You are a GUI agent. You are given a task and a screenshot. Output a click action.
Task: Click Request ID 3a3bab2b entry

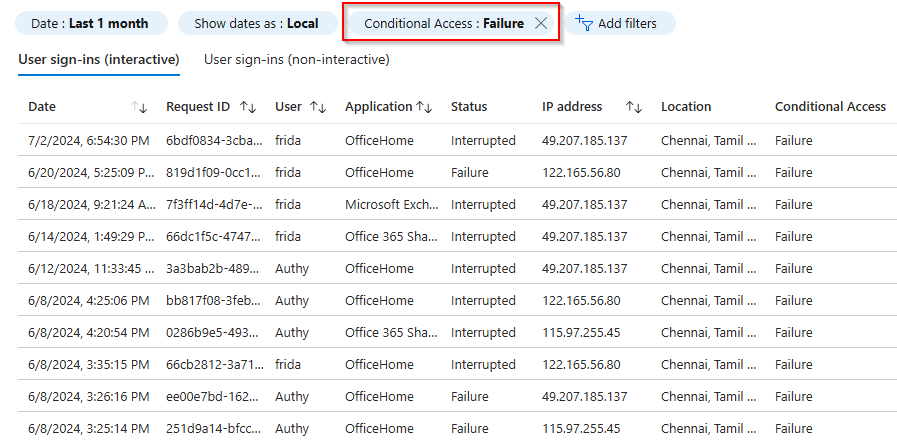tap(212, 269)
